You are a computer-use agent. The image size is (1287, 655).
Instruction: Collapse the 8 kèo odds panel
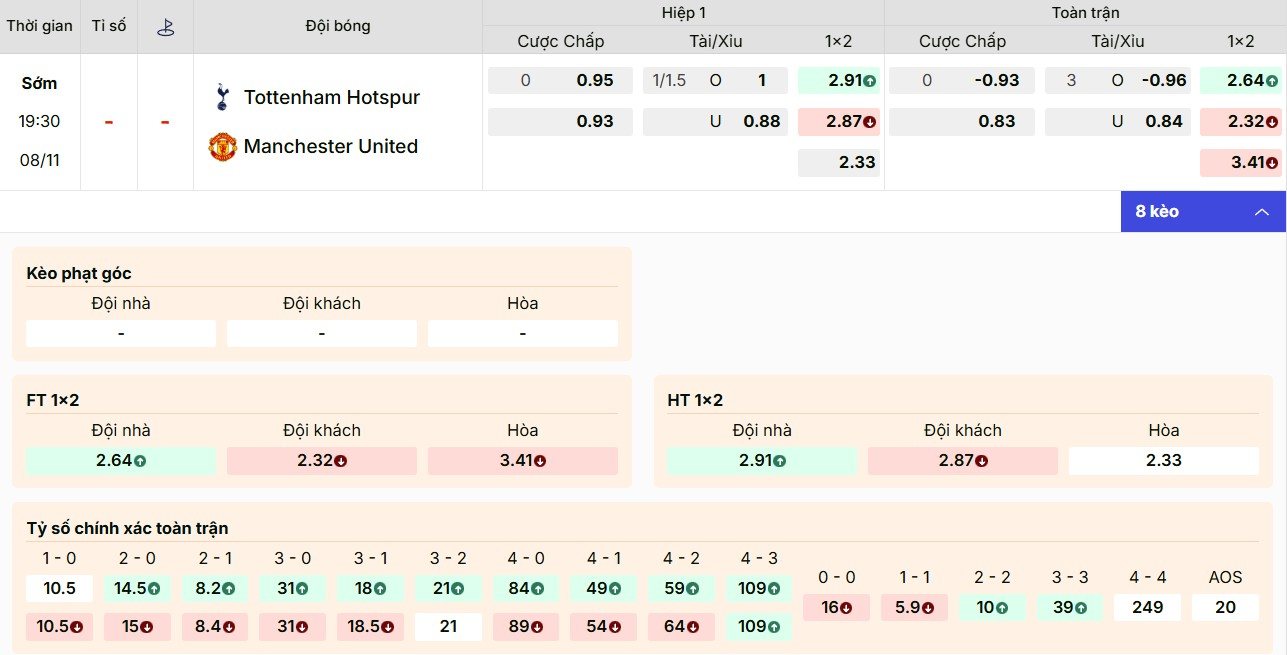(1262, 212)
